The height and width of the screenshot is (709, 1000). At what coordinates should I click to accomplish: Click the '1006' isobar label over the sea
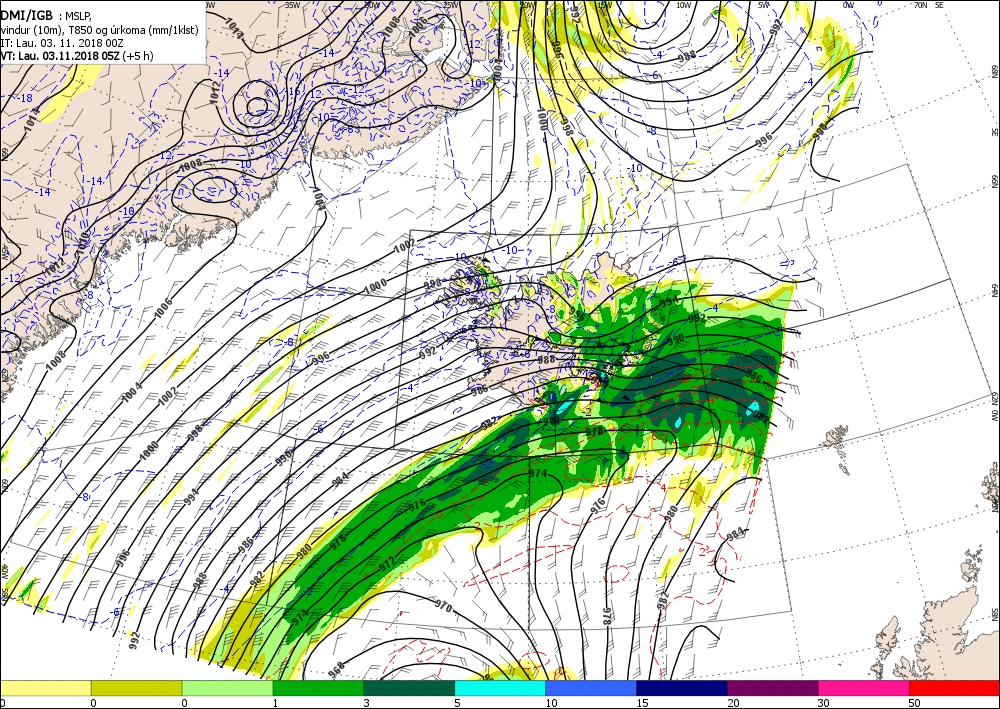pos(163,309)
